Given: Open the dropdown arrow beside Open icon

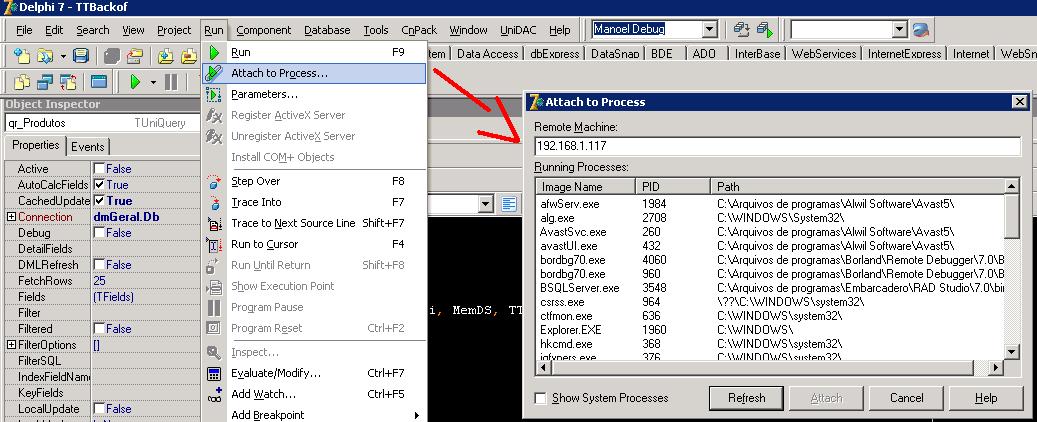Looking at the screenshot, I should coord(63,56).
